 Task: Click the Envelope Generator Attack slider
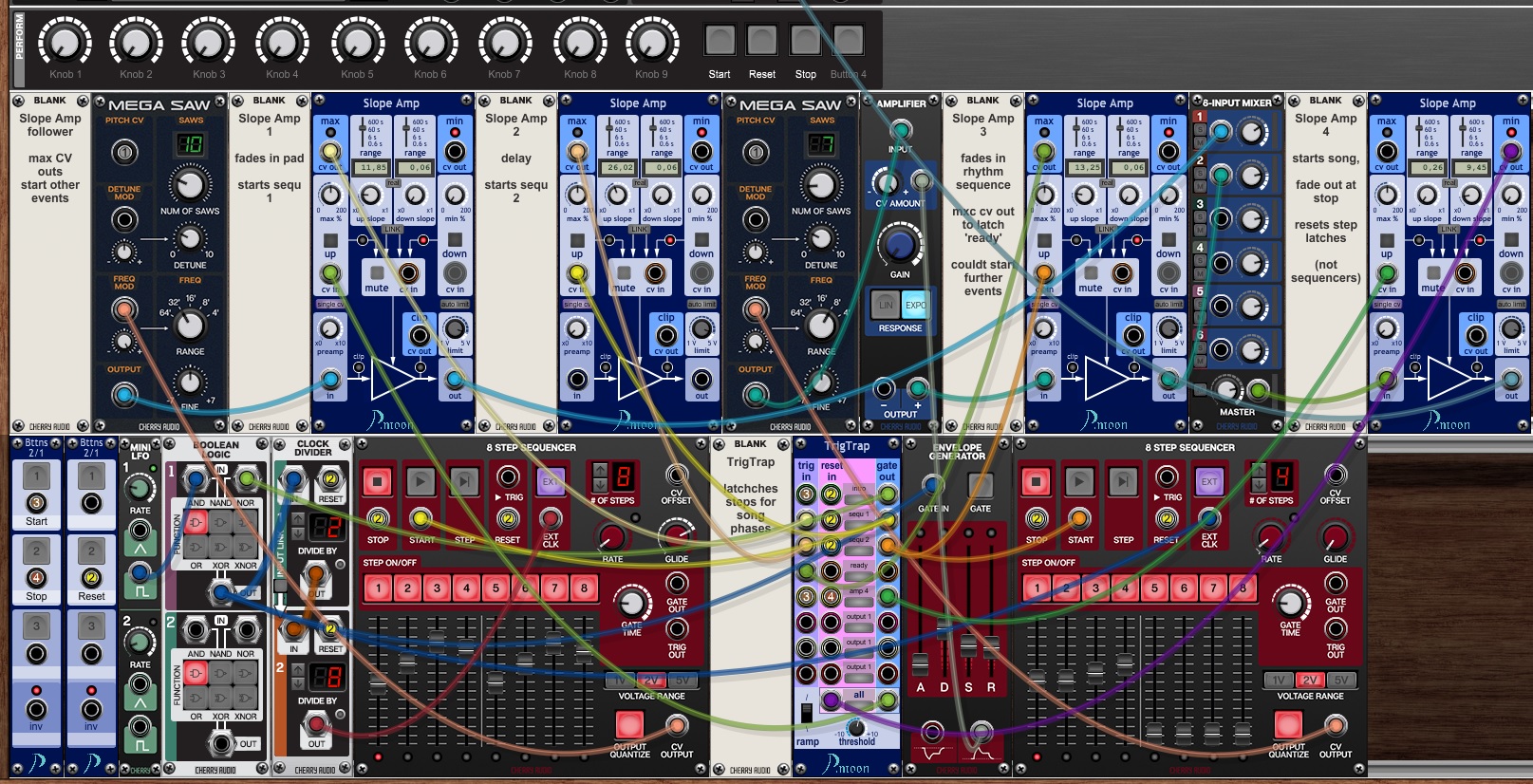click(x=920, y=663)
